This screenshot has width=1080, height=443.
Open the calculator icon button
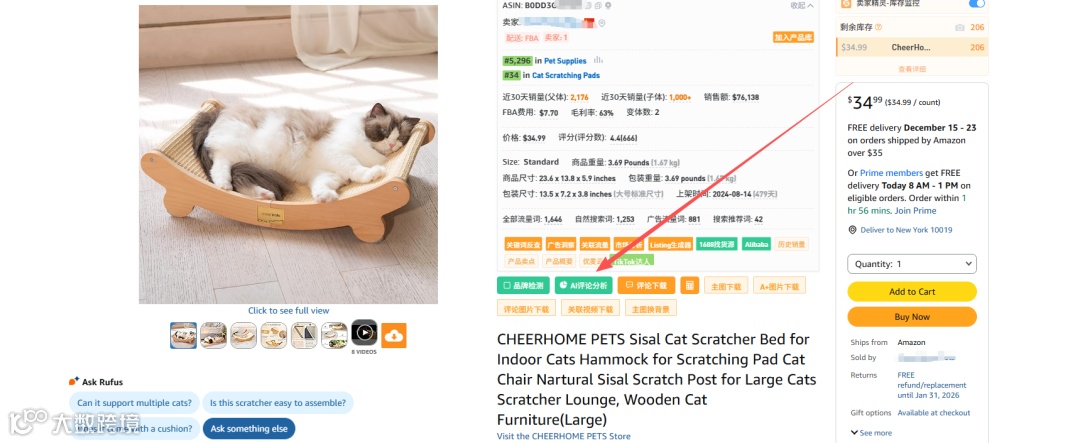pyautogui.click(x=689, y=285)
